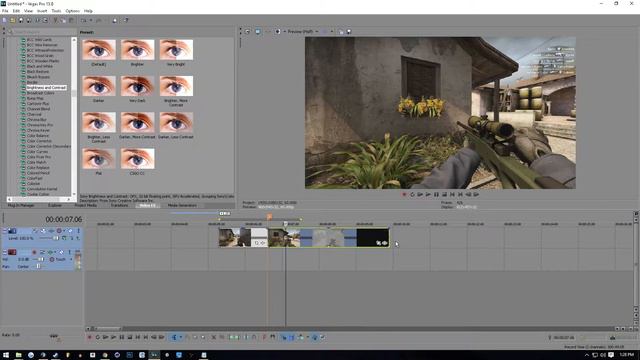The image size is (640, 360).
Task: Mute the audio track
Action: [x=61, y=252]
